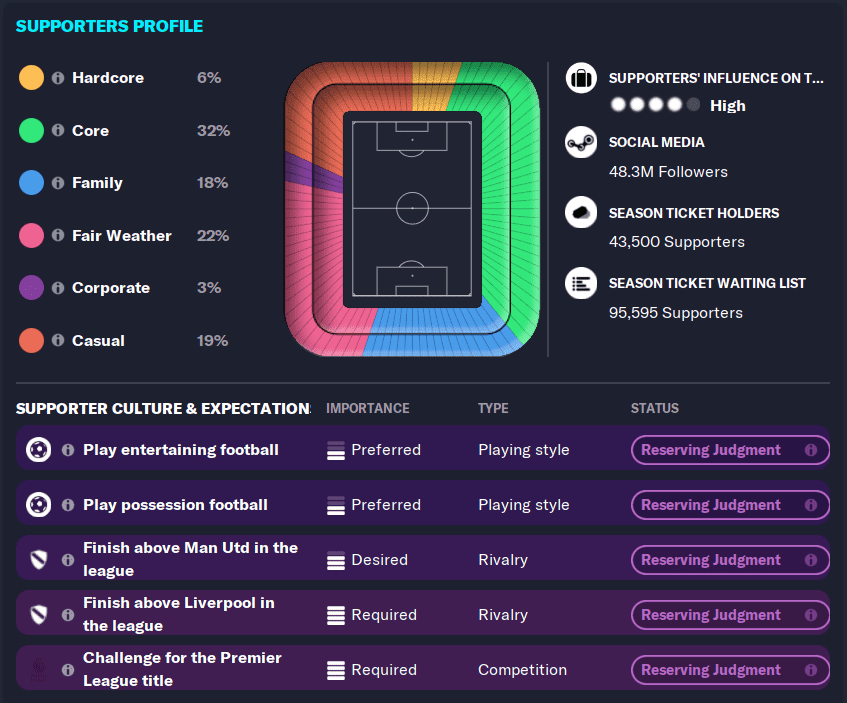Click info icon beside Fair Weather
Viewport: 847px width, 703px height.
point(58,236)
